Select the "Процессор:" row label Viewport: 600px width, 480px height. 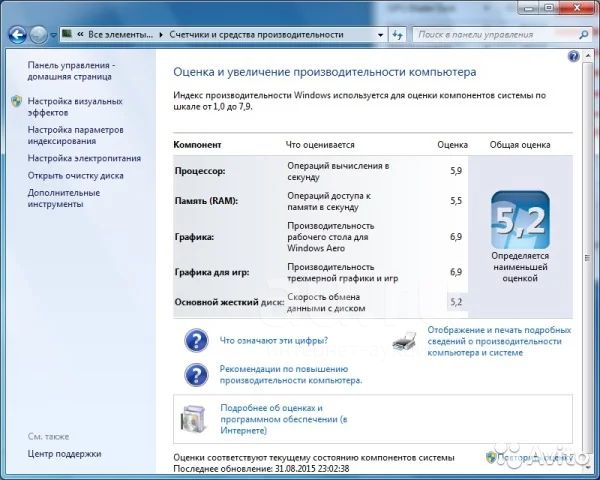pyautogui.click(x=200, y=171)
